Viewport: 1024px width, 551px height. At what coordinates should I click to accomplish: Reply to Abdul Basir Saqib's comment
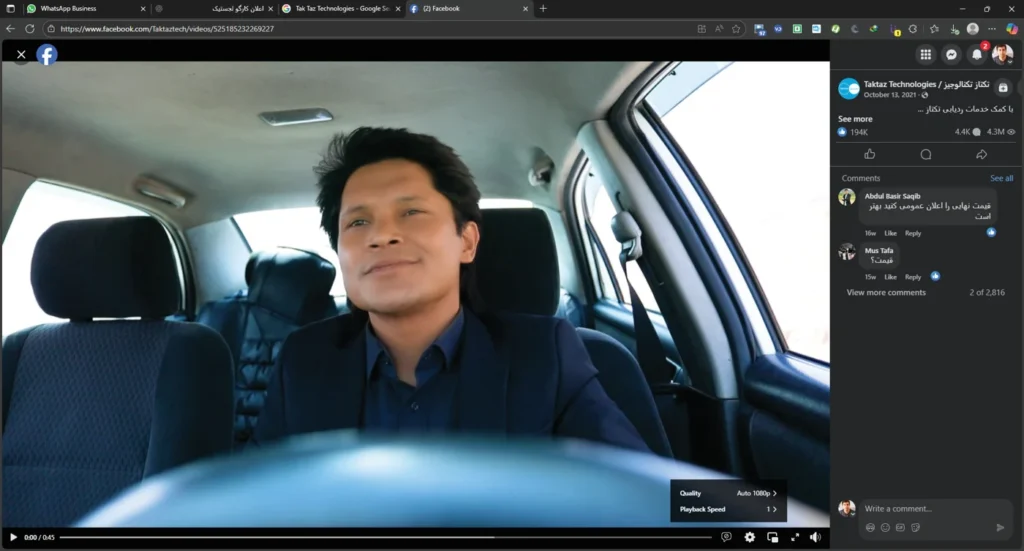click(x=913, y=233)
